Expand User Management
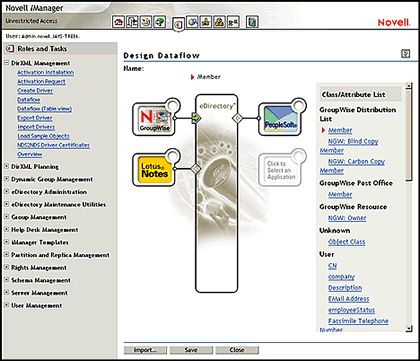 (6, 305)
